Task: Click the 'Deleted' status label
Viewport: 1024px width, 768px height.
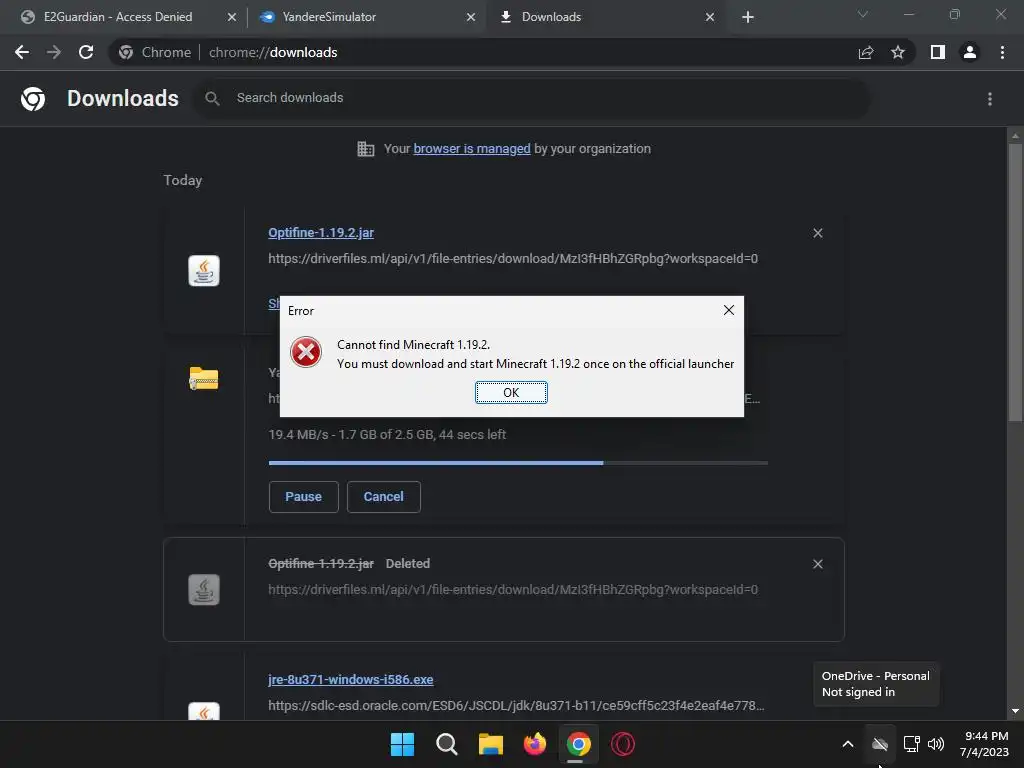Action: 408,564
